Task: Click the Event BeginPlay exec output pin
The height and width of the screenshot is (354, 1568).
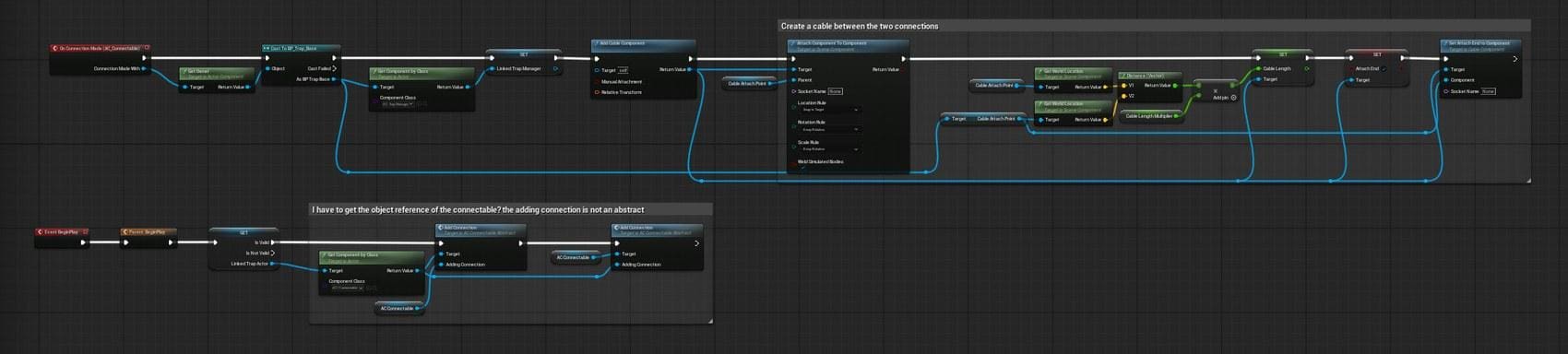Action: [x=83, y=242]
